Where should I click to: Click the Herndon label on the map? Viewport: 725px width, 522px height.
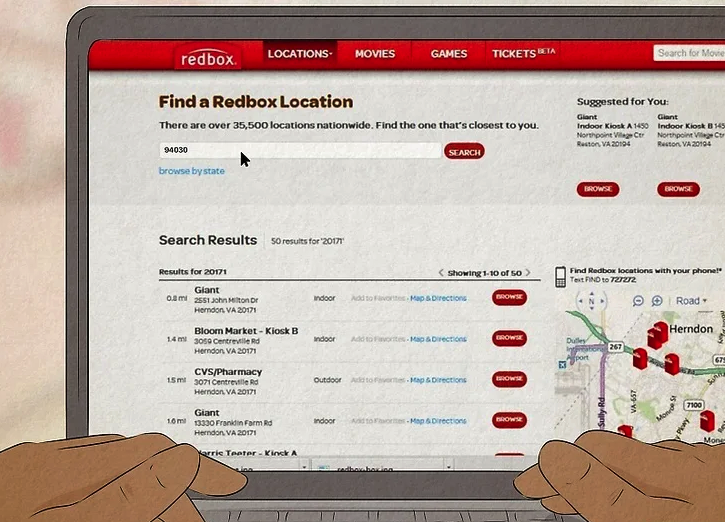coord(691,329)
